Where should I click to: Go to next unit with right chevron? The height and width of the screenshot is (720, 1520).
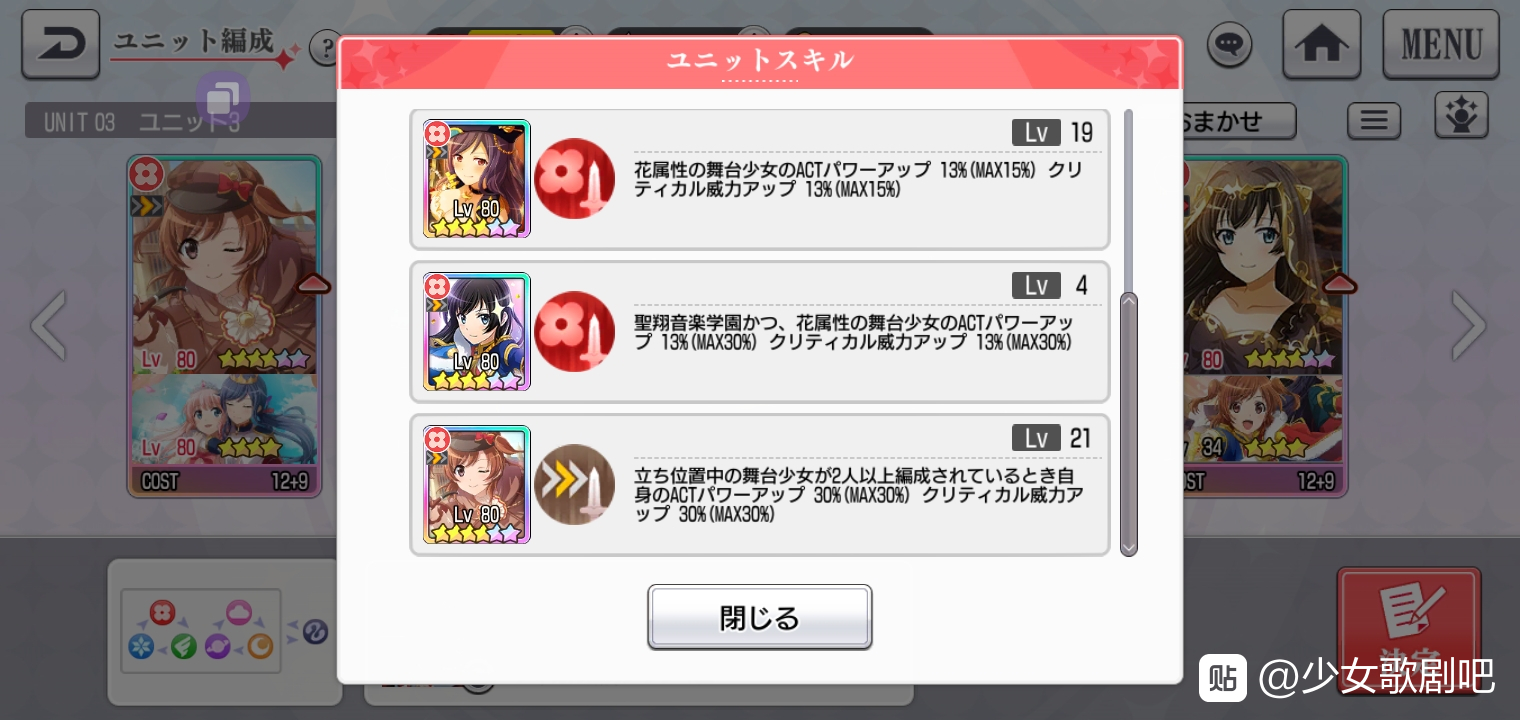click(x=1468, y=326)
